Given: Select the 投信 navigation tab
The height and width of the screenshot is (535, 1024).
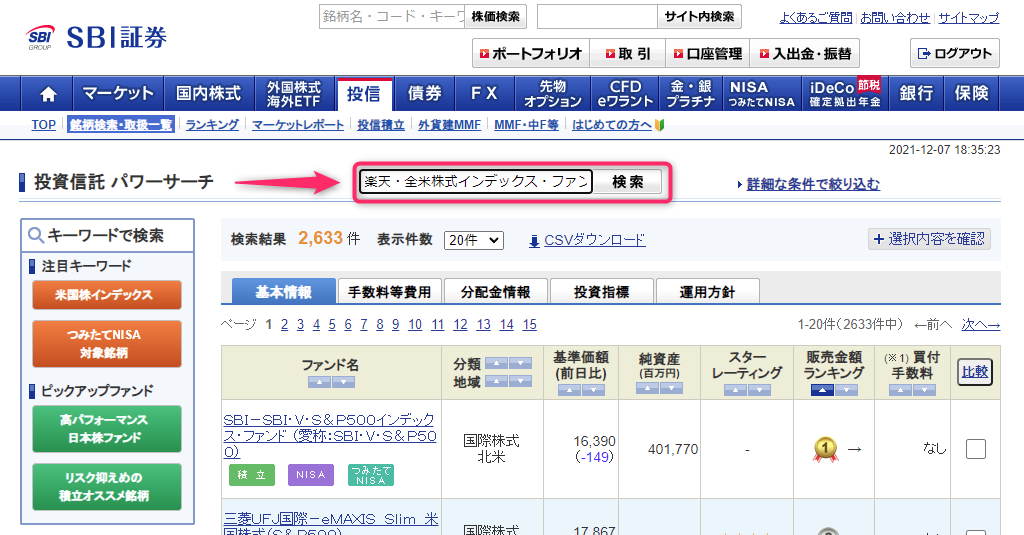Looking at the screenshot, I should [364, 95].
